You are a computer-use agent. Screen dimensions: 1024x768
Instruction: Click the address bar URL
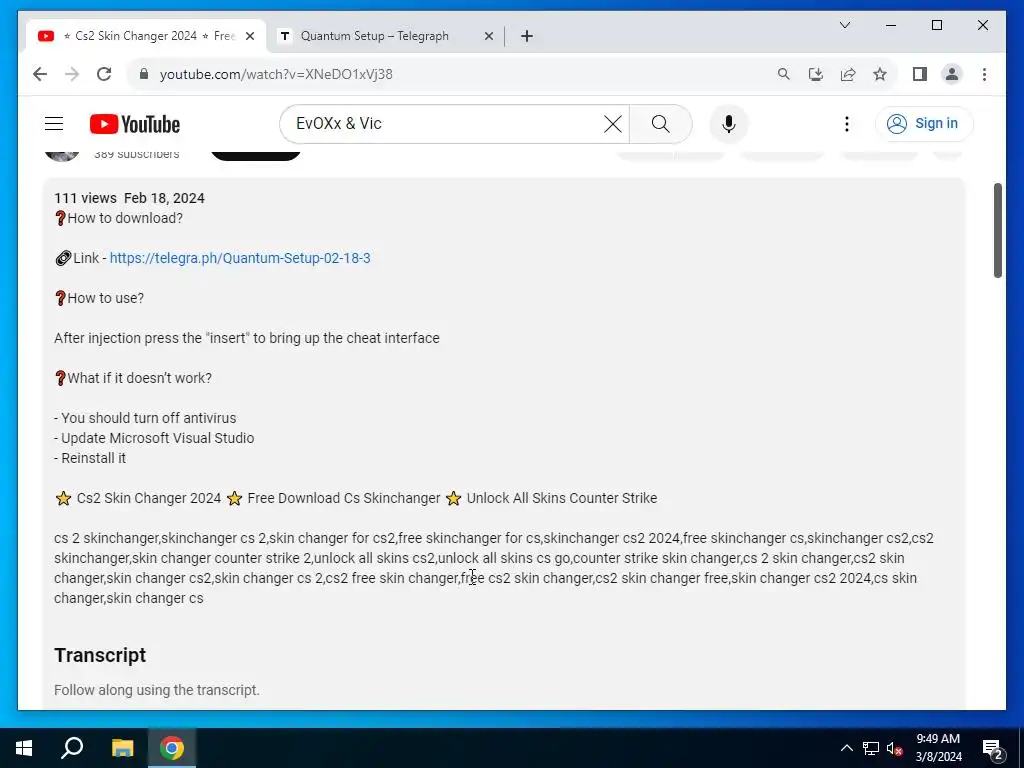[x=276, y=74]
